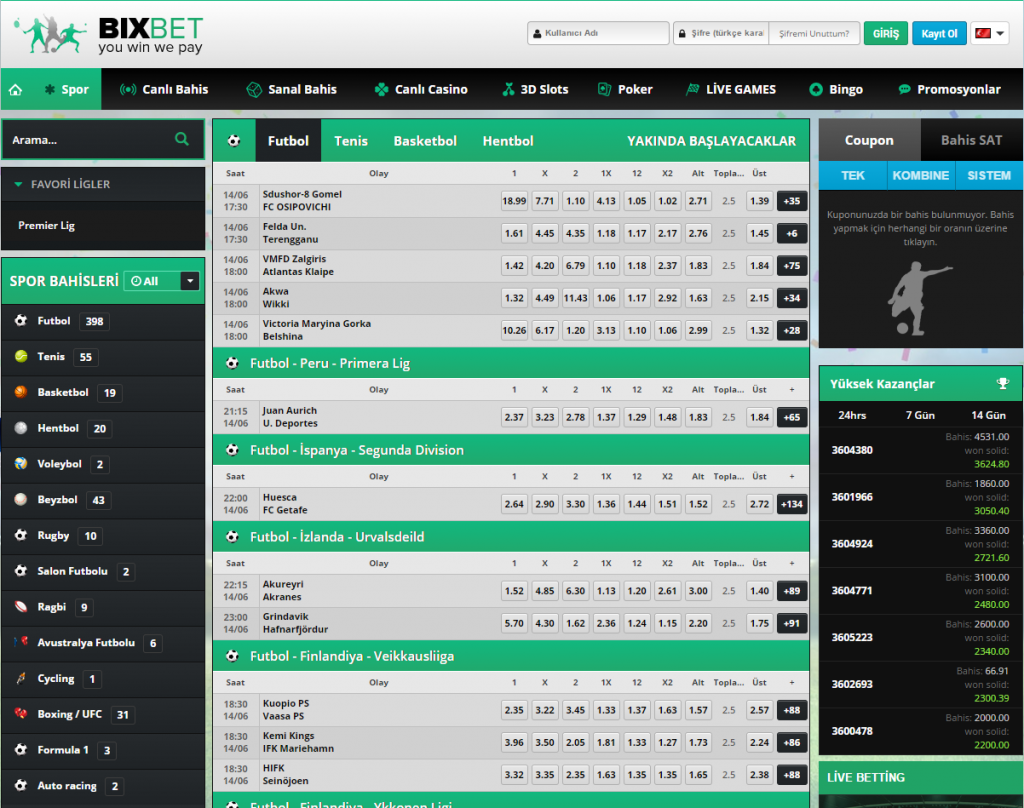
Task: Click Şifremi Unuttum link
Action: pos(814,33)
